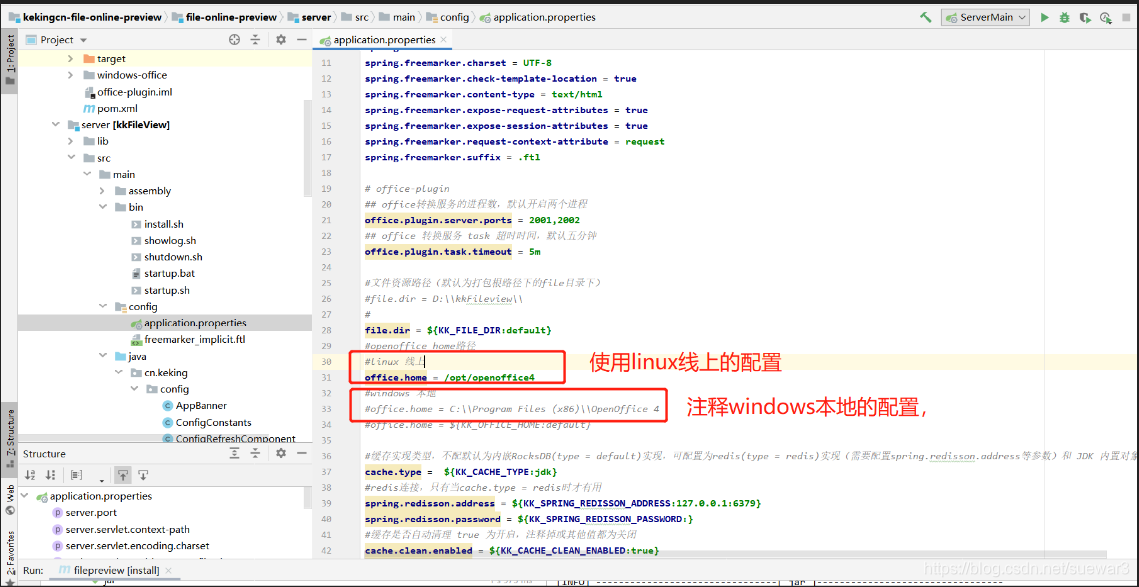Toggle sort alphabetically in Structure
Screen dimensions: 1139x587
(x=31, y=475)
